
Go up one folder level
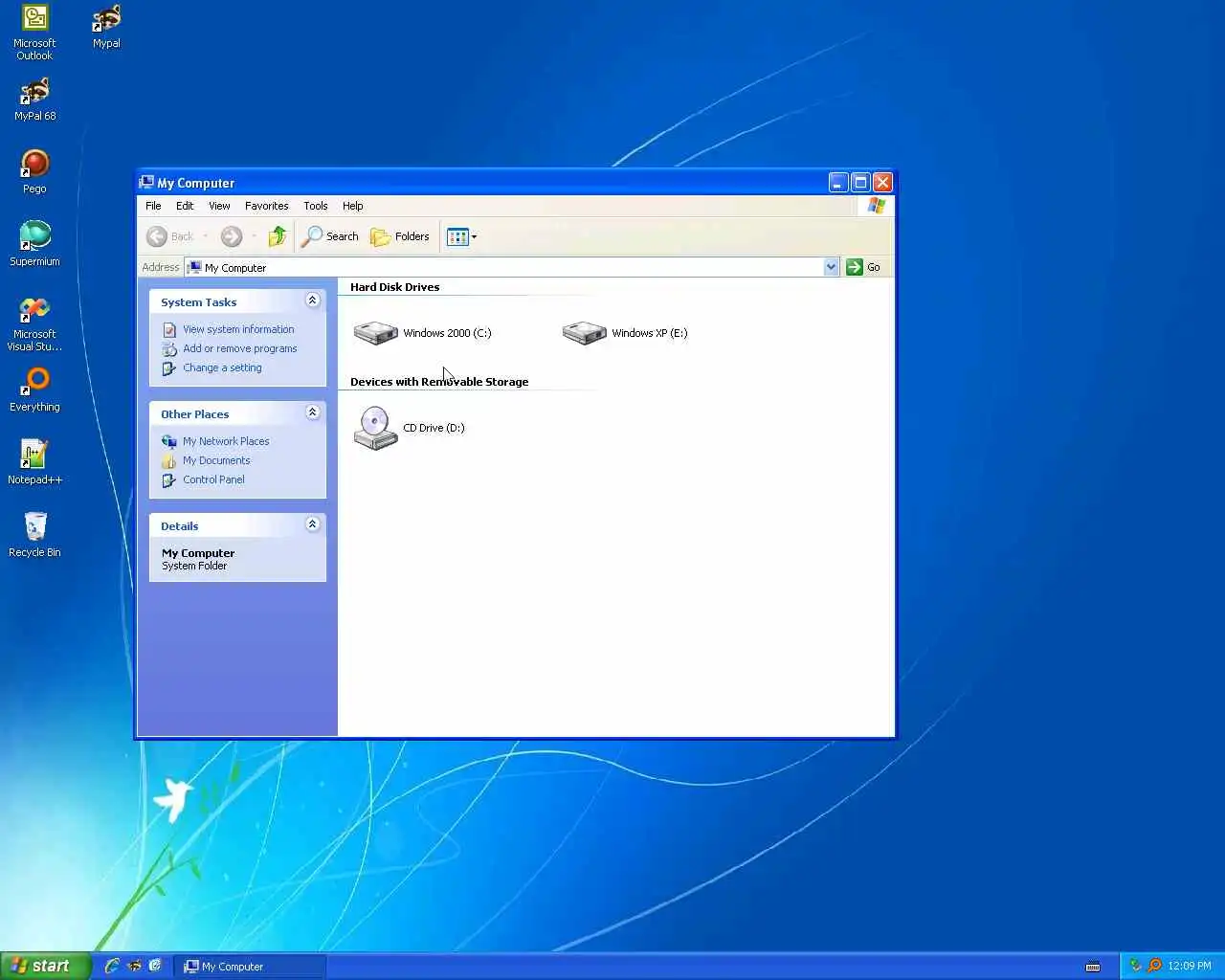pos(278,236)
